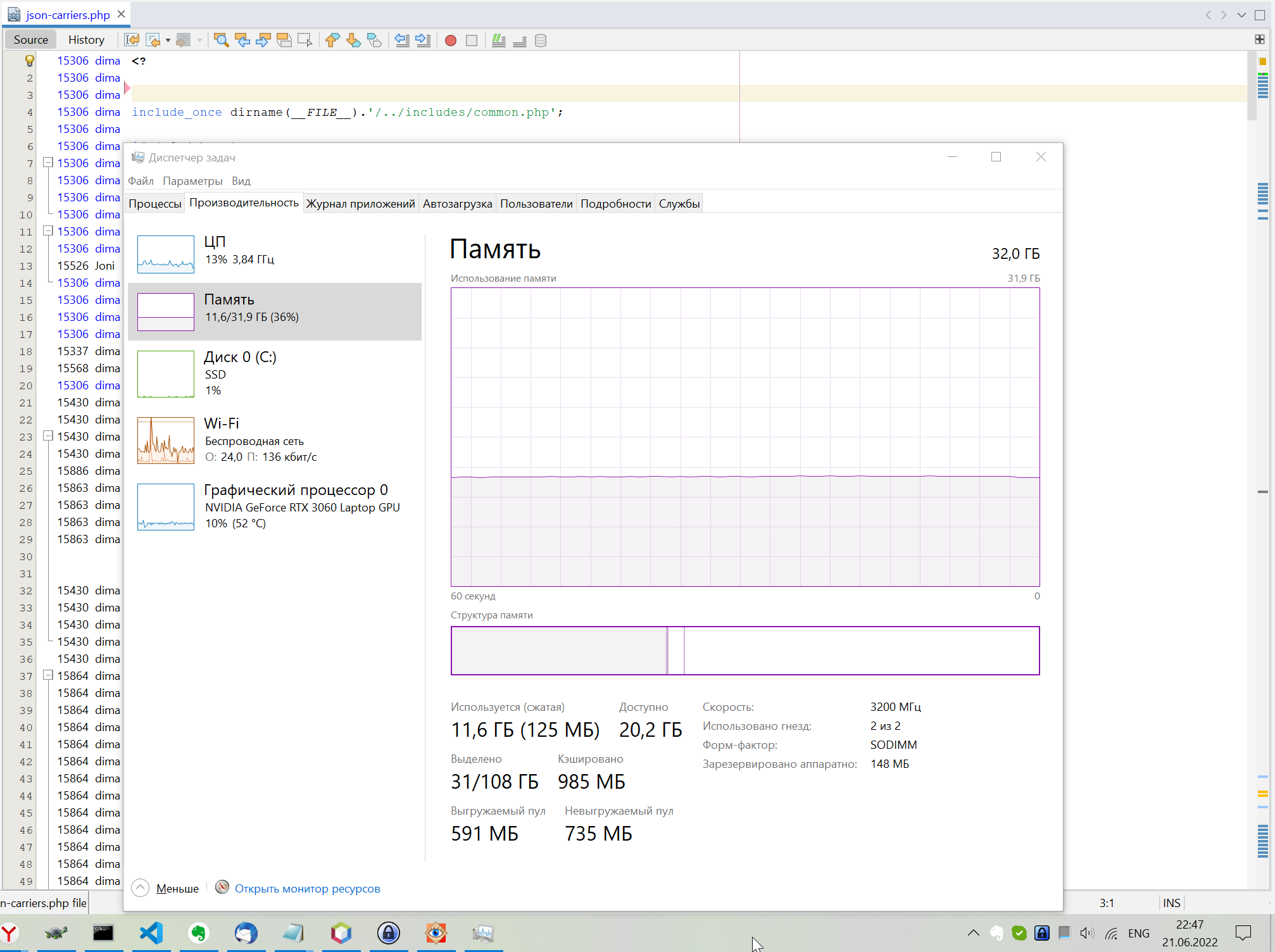Click the Find Selection magnifier icon

[221, 41]
